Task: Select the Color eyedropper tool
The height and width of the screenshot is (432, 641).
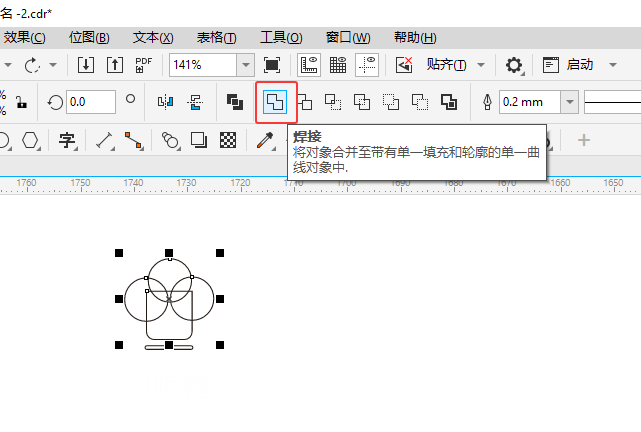Action: tap(264, 140)
